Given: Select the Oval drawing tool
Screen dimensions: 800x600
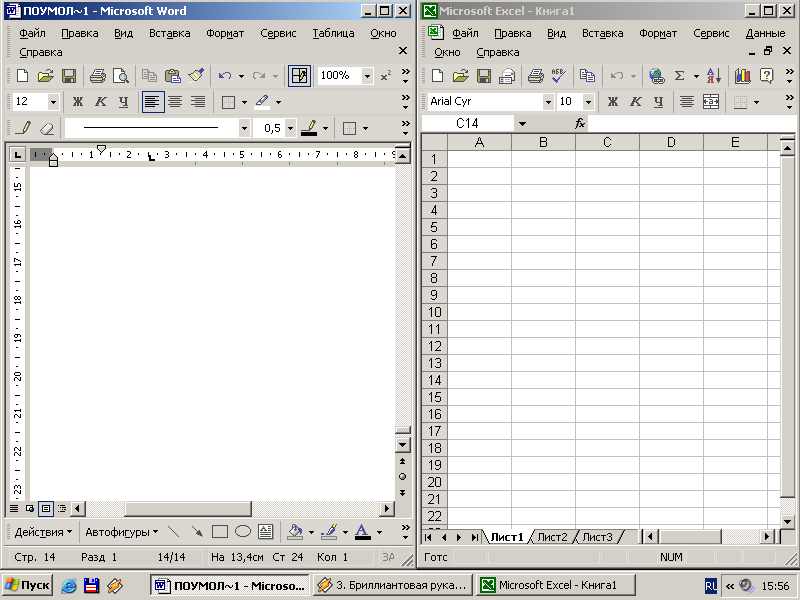Looking at the screenshot, I should tap(243, 532).
